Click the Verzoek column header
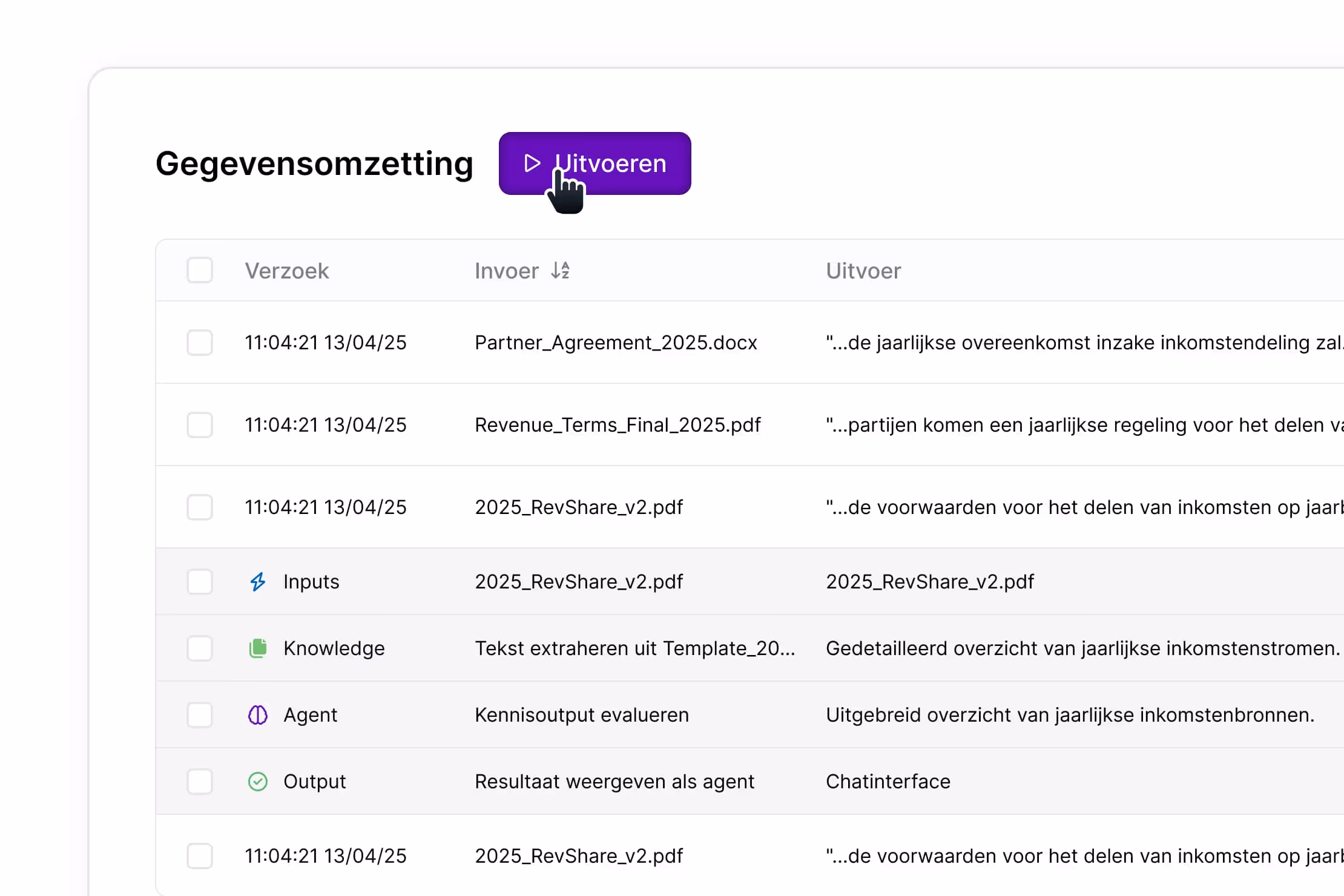Screen dimensions: 1344x896 286,271
